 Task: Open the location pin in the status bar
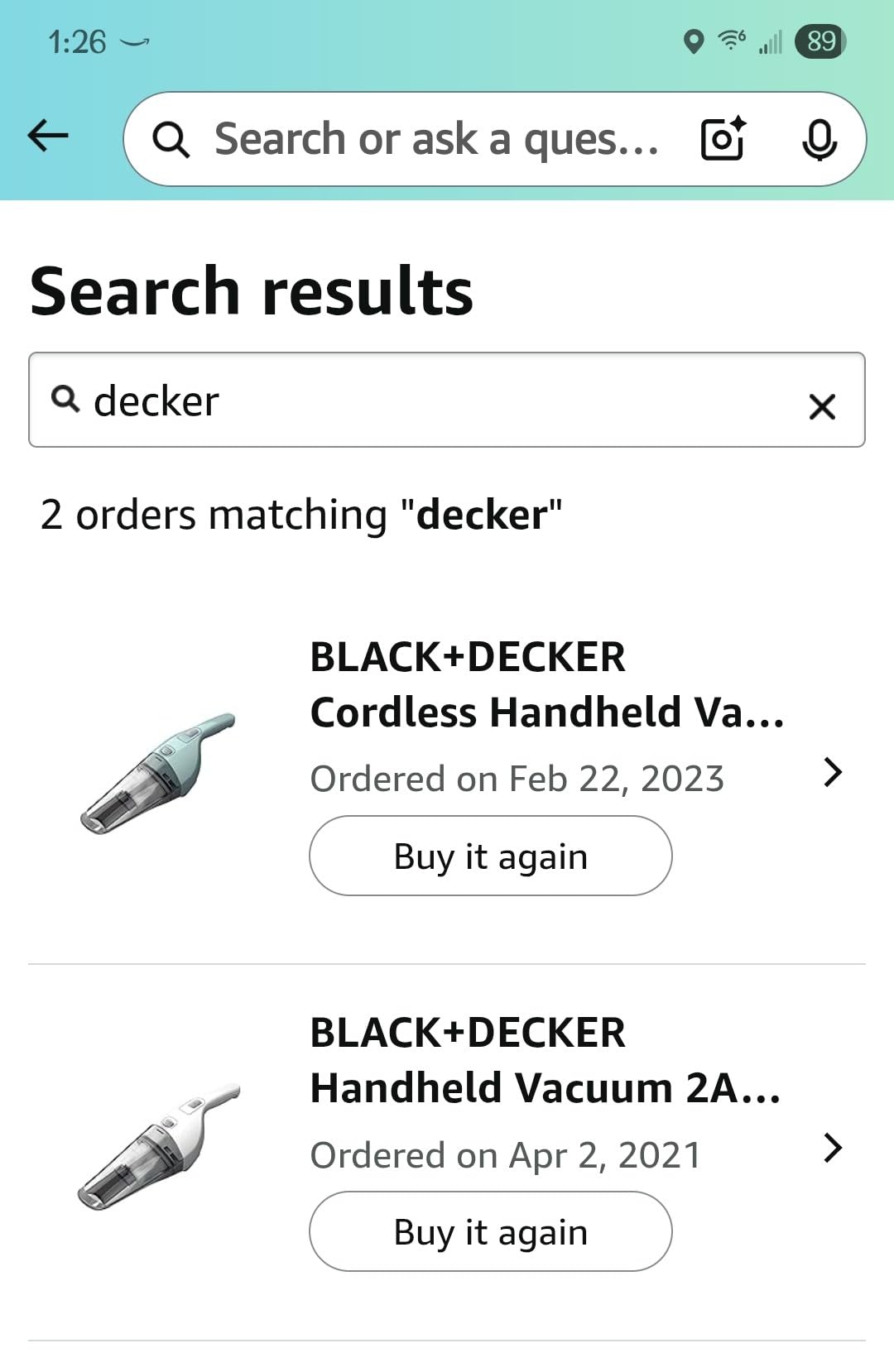coord(692,40)
